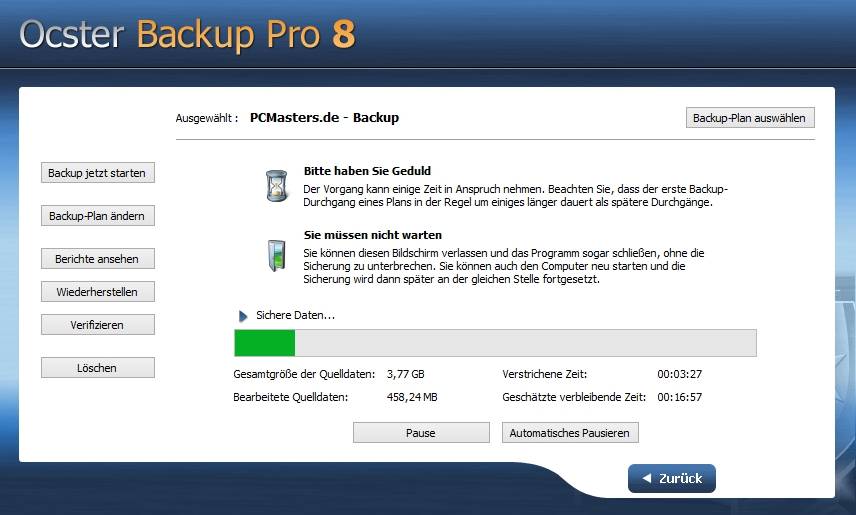The height and width of the screenshot is (515, 856).
Task: Click Backup-Plan auswählen button
Action: click(x=750, y=117)
